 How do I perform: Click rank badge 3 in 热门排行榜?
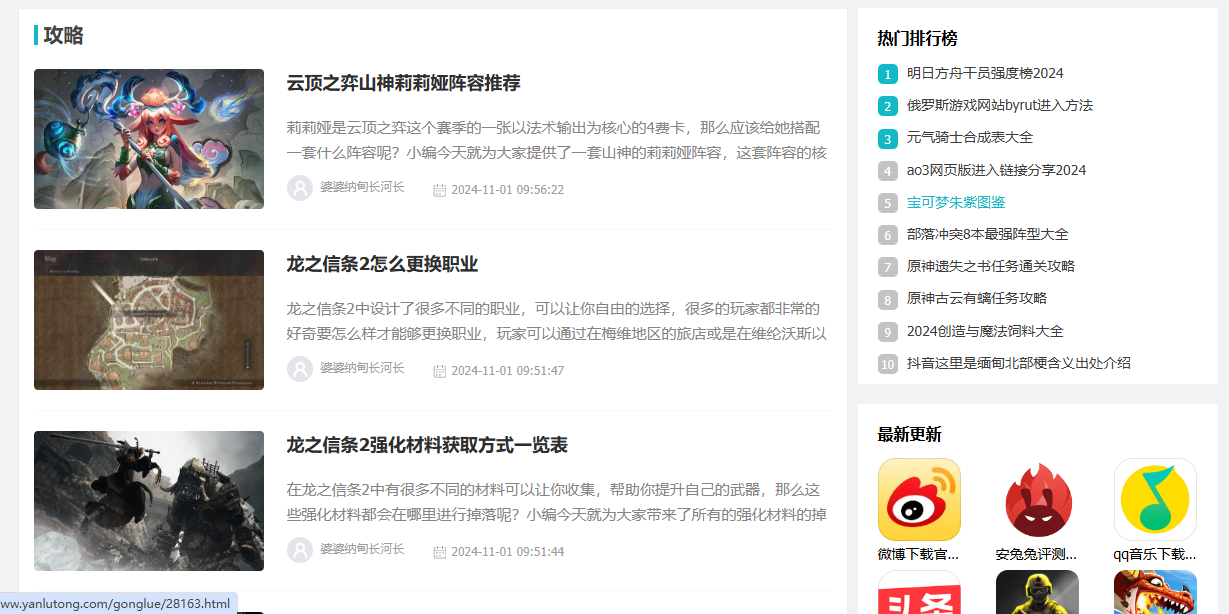point(888,138)
